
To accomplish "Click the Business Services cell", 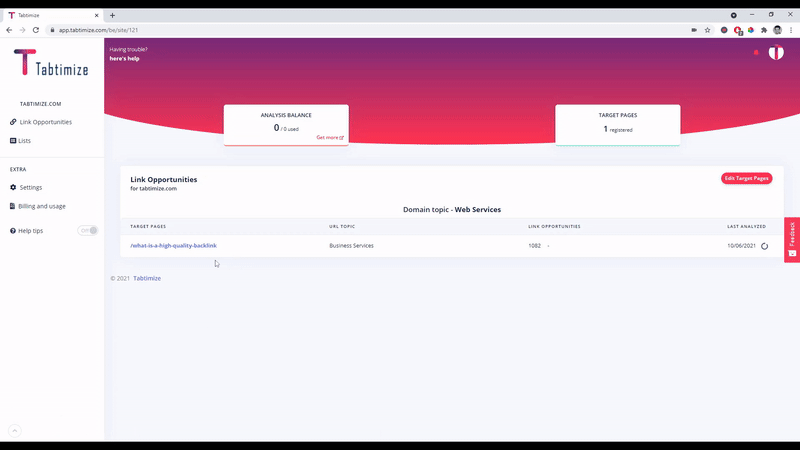I will (352, 245).
